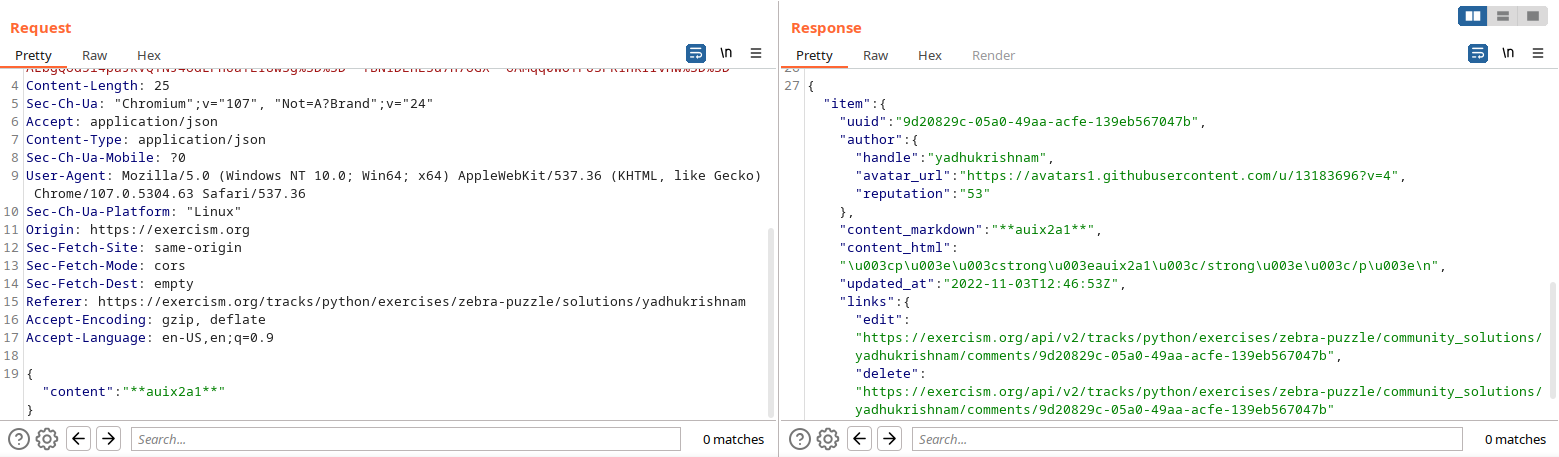Select the Hex tab in Response
This screenshot has width=1559, height=457.
(930, 55)
